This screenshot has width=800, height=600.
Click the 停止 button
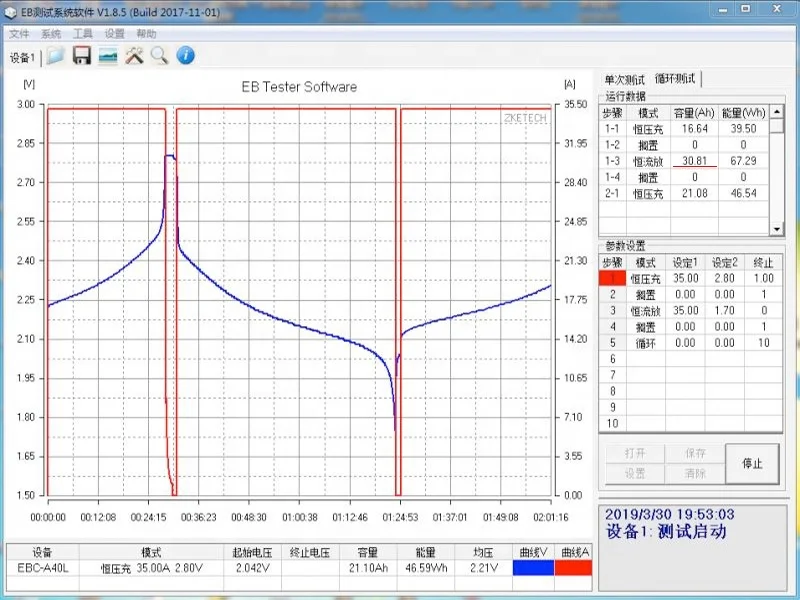click(752, 463)
